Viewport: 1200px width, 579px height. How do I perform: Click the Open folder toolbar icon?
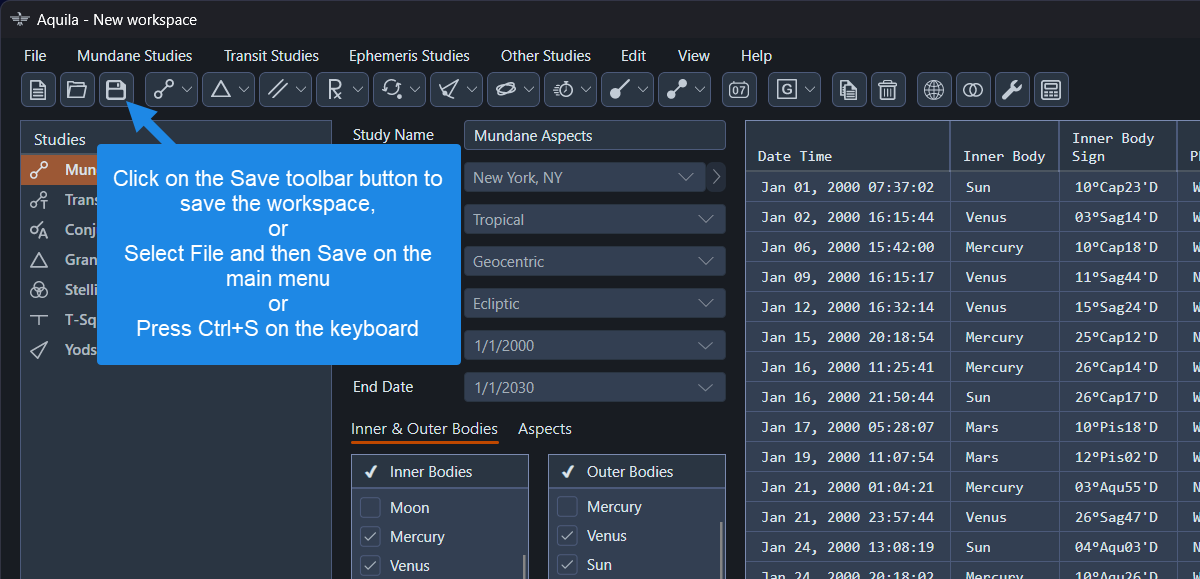pyautogui.click(x=77, y=90)
